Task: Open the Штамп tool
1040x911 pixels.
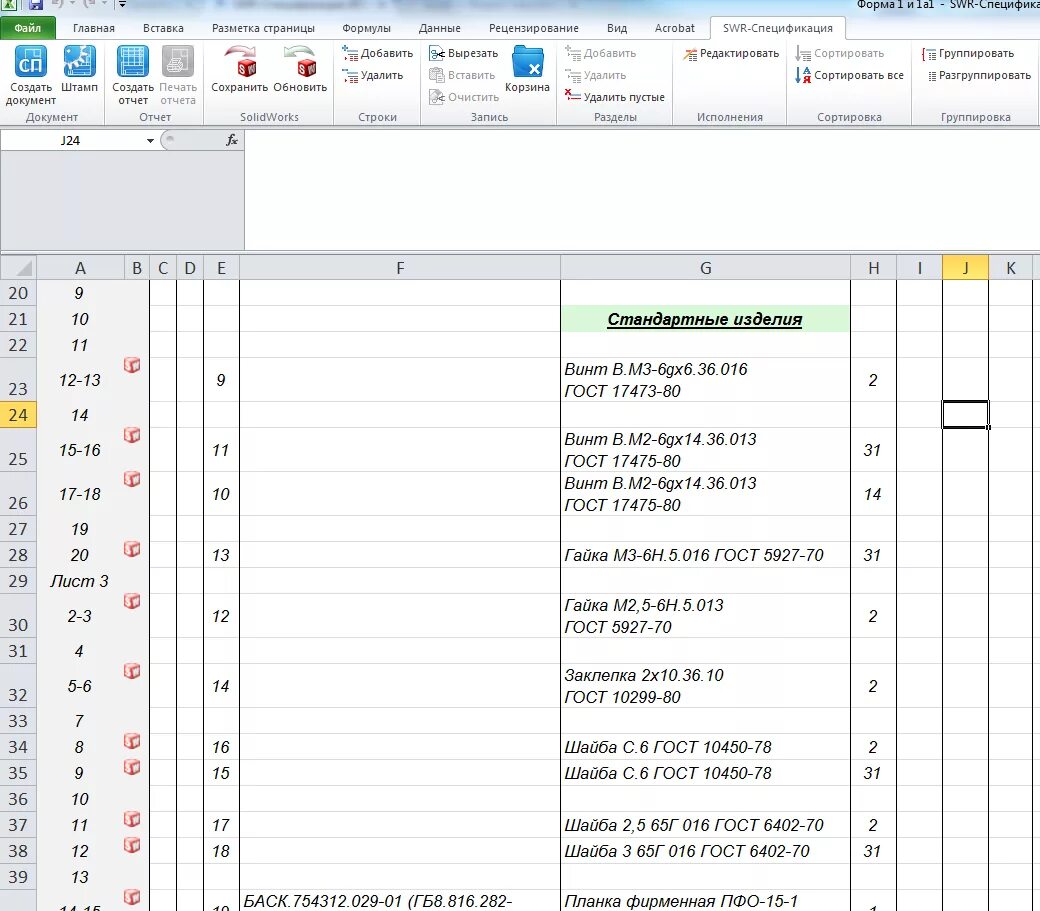Action: [79, 69]
